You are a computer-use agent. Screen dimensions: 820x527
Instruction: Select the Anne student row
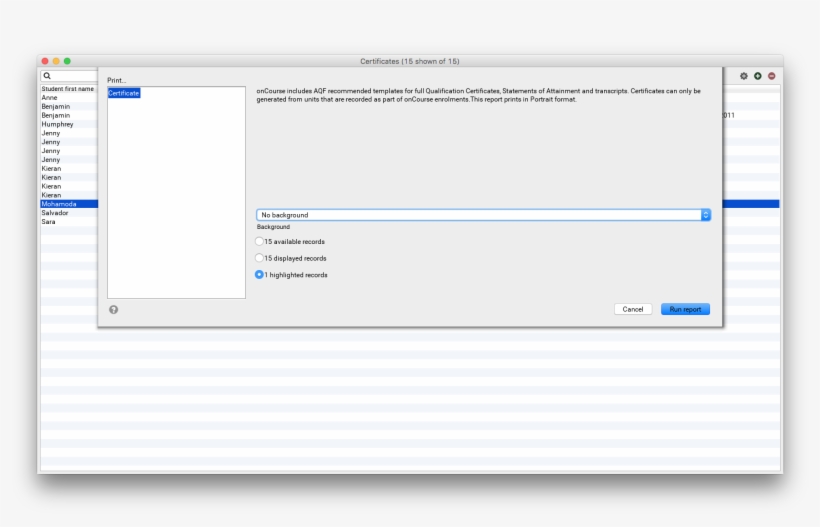click(x=50, y=98)
